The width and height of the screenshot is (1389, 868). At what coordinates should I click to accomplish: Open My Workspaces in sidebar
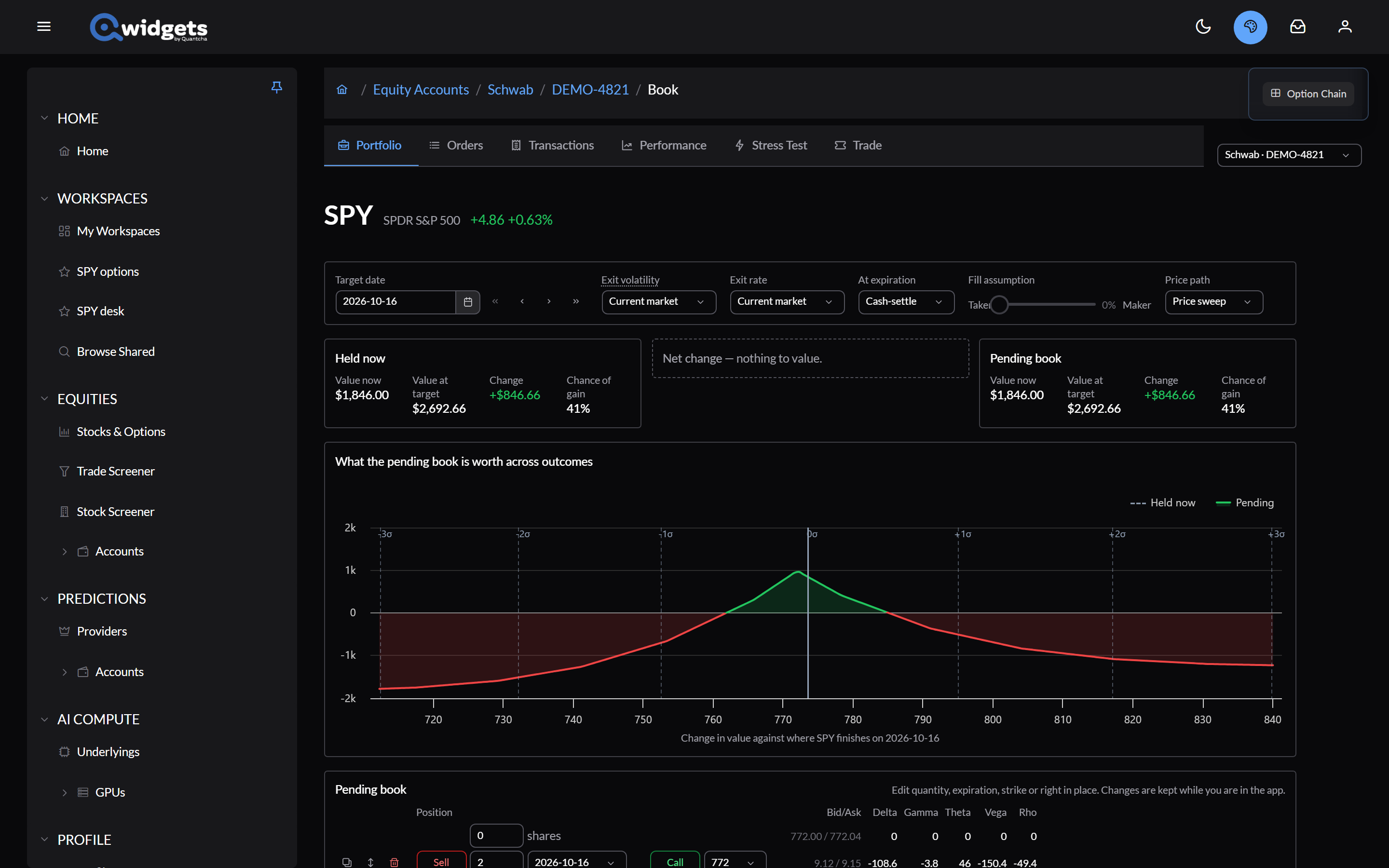click(x=118, y=231)
